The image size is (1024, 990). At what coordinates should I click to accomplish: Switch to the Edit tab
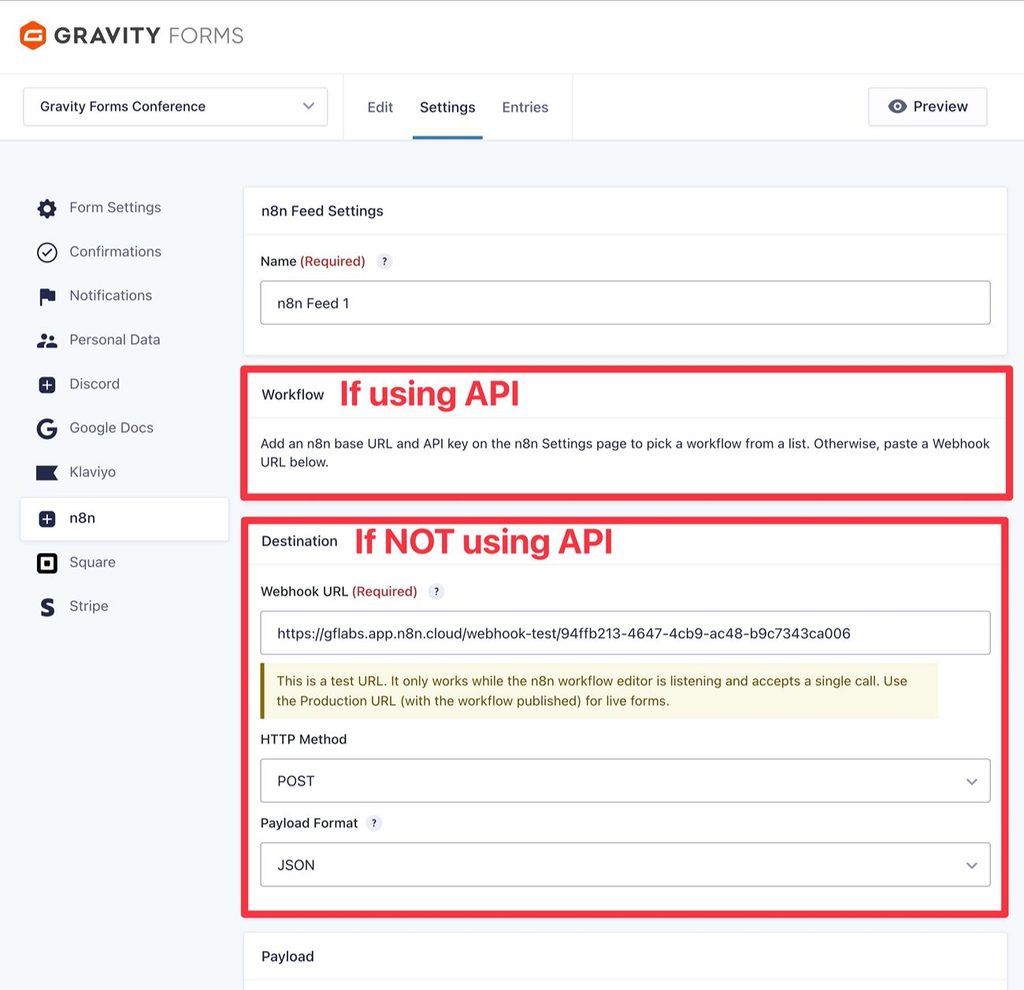[380, 107]
